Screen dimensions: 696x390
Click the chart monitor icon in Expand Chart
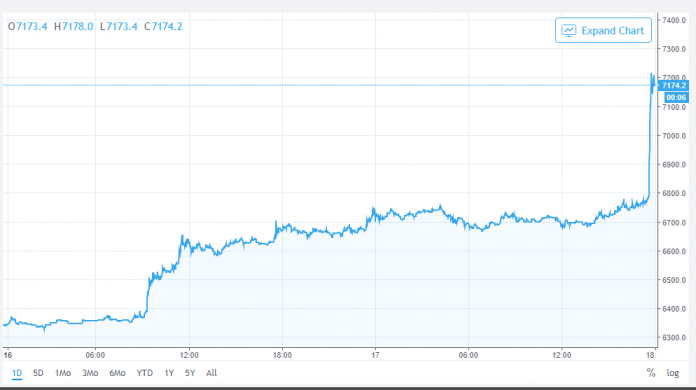point(569,31)
